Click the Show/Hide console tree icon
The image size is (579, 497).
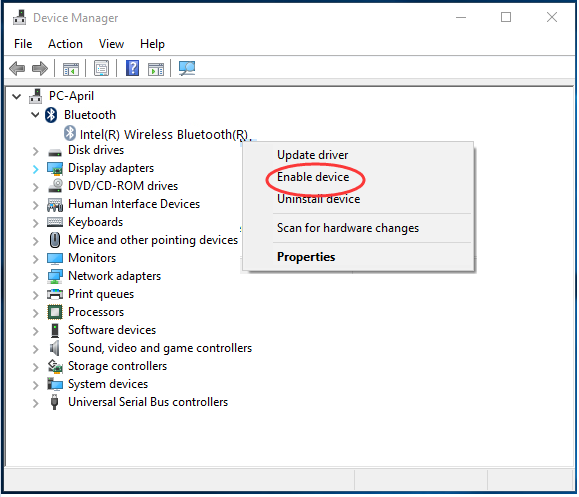click(71, 69)
